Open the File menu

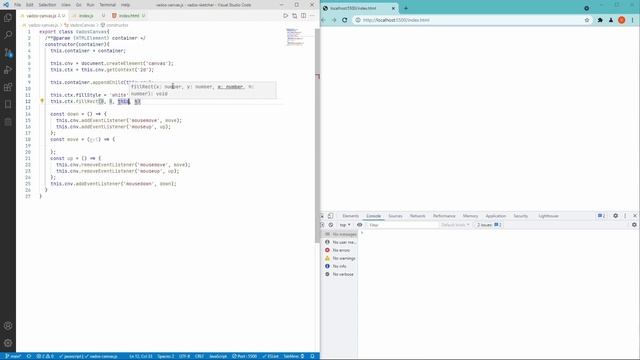pyautogui.click(x=18, y=5)
